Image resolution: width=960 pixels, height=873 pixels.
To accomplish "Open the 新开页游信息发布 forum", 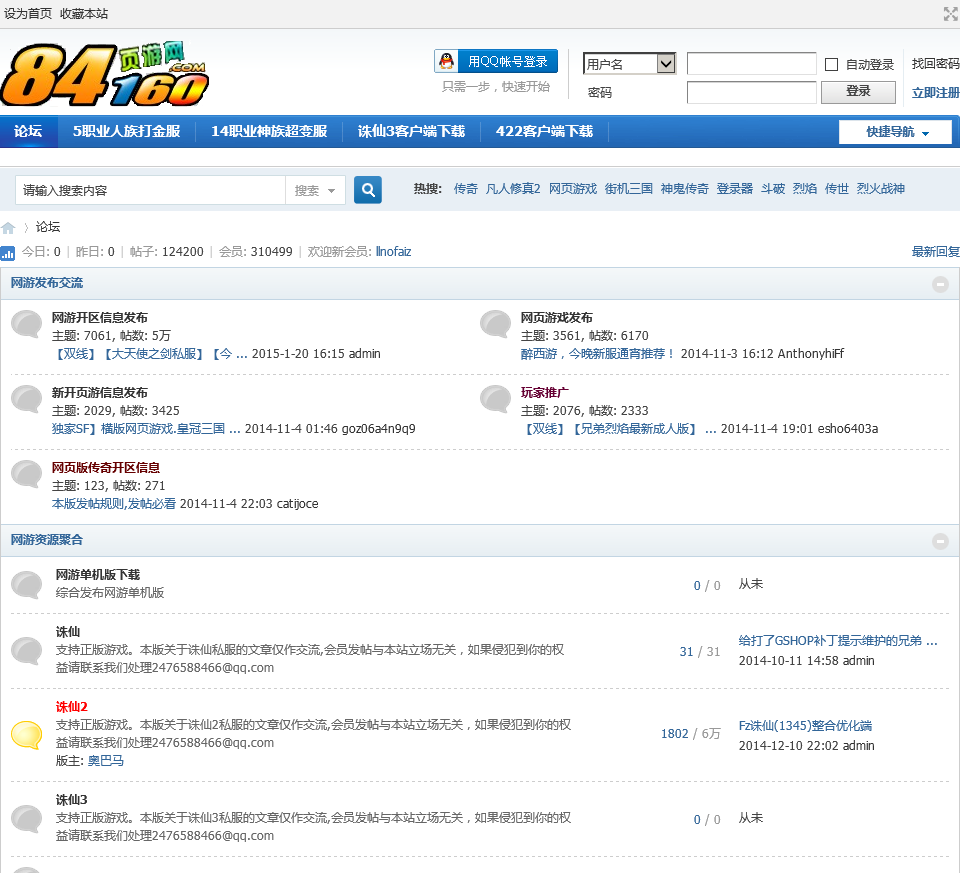I will point(100,392).
